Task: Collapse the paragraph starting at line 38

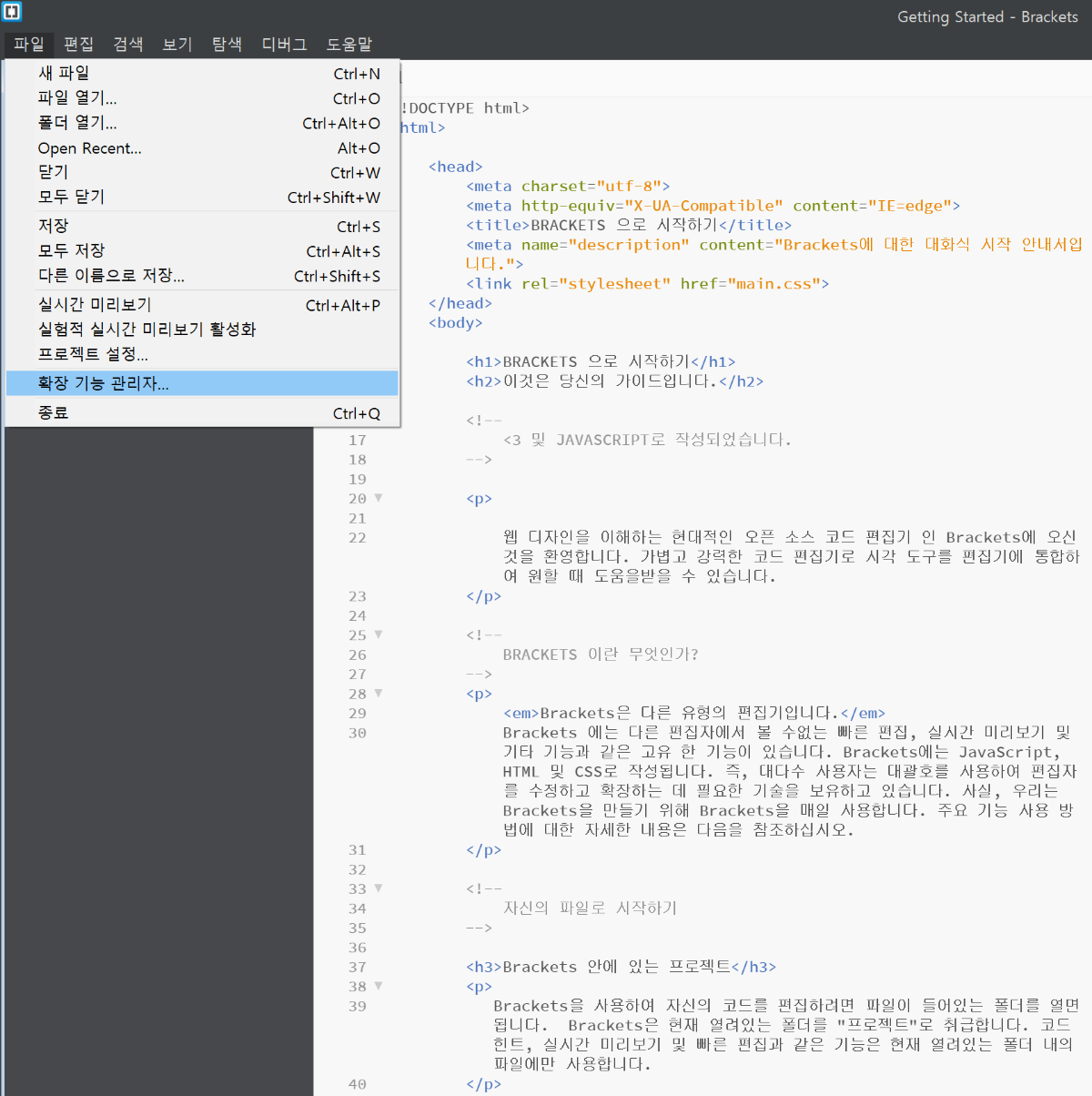Action: (x=378, y=986)
